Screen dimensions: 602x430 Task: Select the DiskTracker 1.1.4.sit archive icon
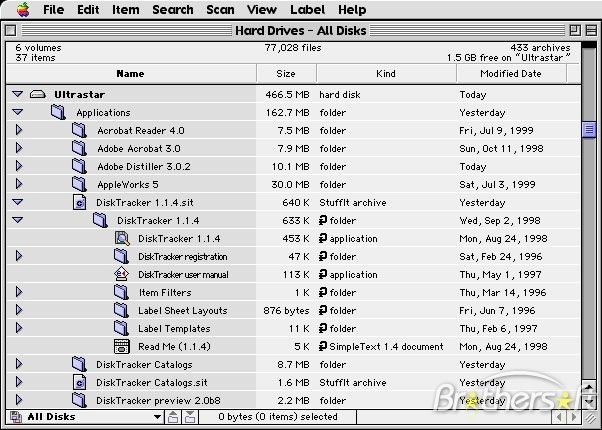point(79,202)
